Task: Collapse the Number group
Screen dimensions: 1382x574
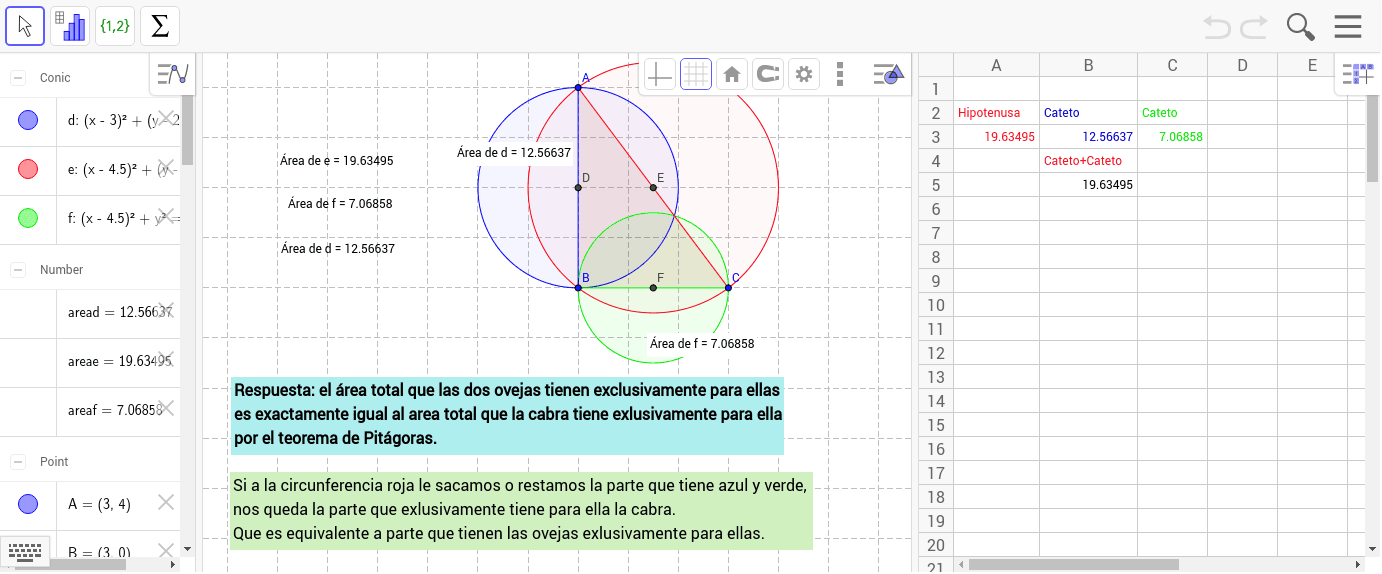Action: [18, 269]
